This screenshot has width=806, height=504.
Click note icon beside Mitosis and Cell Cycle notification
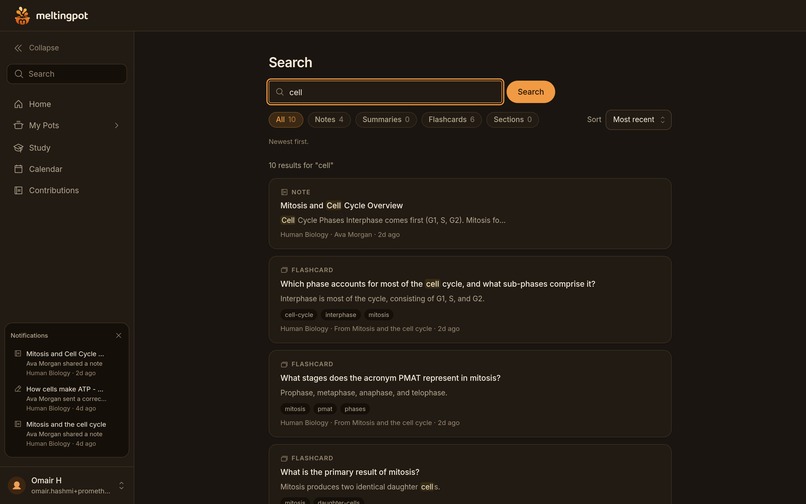(18, 354)
